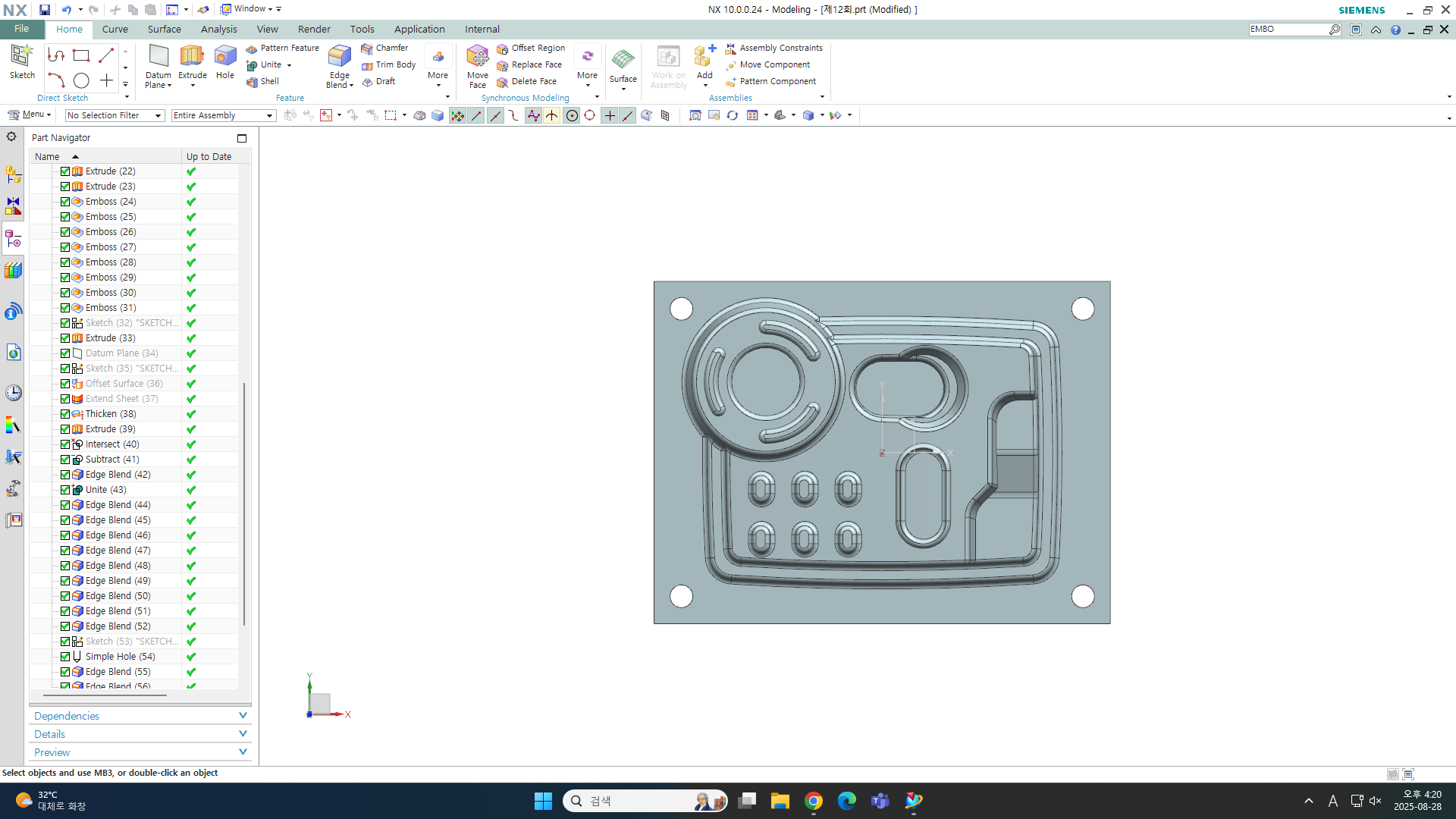
Task: Click the Datum Plane icon
Action: pyautogui.click(x=158, y=57)
